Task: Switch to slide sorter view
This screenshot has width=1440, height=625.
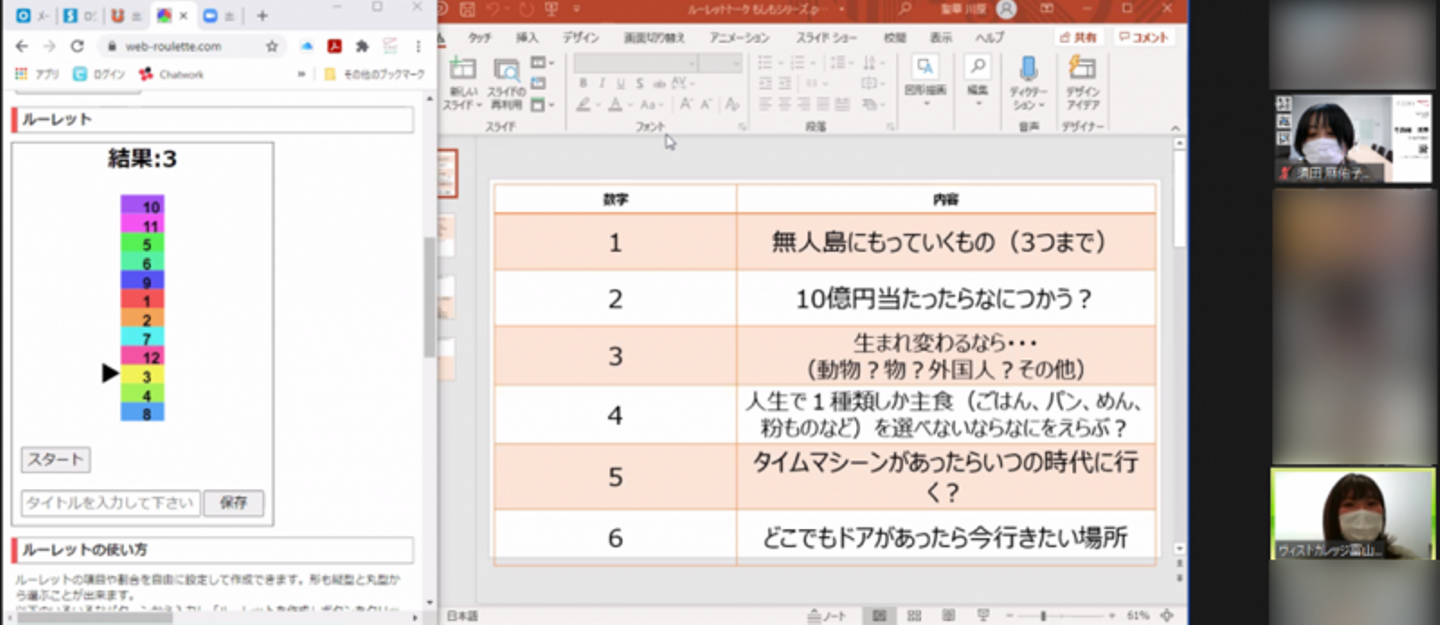Action: point(914,616)
